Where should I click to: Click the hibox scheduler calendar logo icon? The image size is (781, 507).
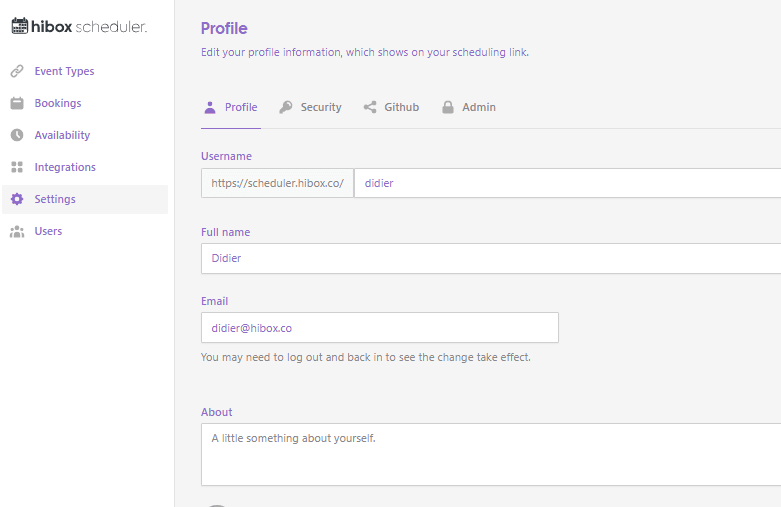click(20, 27)
